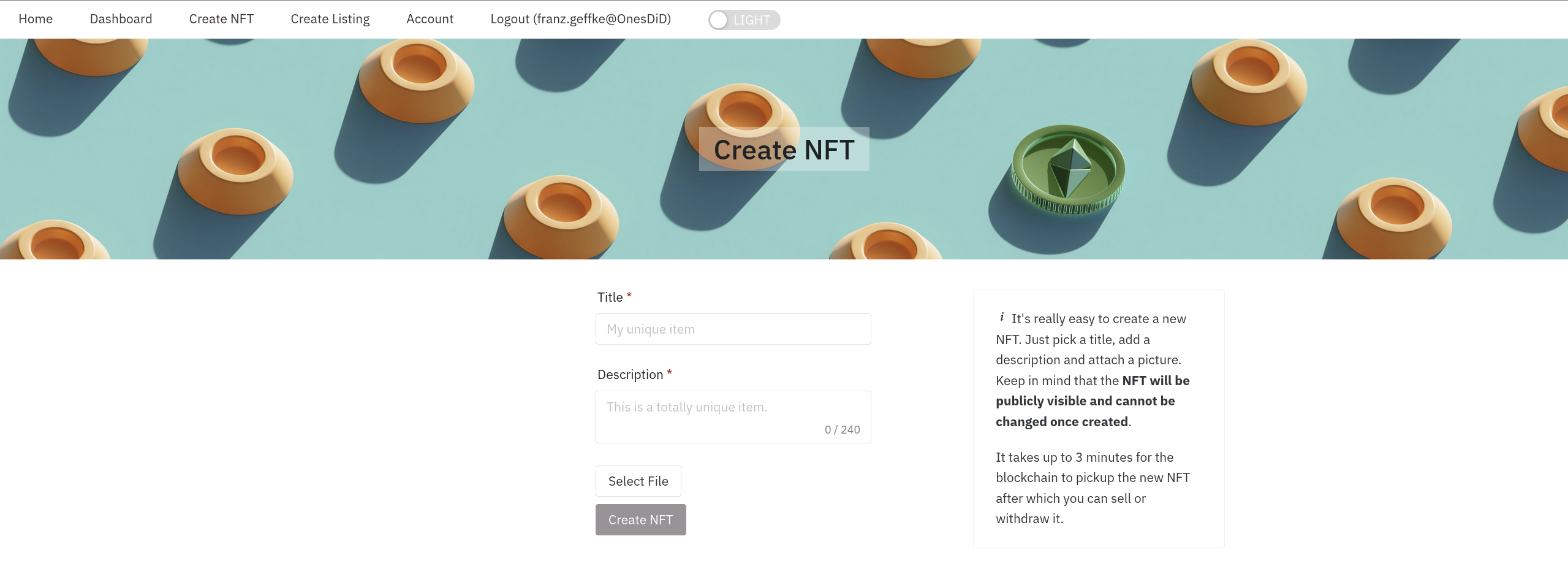Log out of franz.geffke@OnesDiD
The width and height of the screenshot is (1568, 574).
[580, 19]
